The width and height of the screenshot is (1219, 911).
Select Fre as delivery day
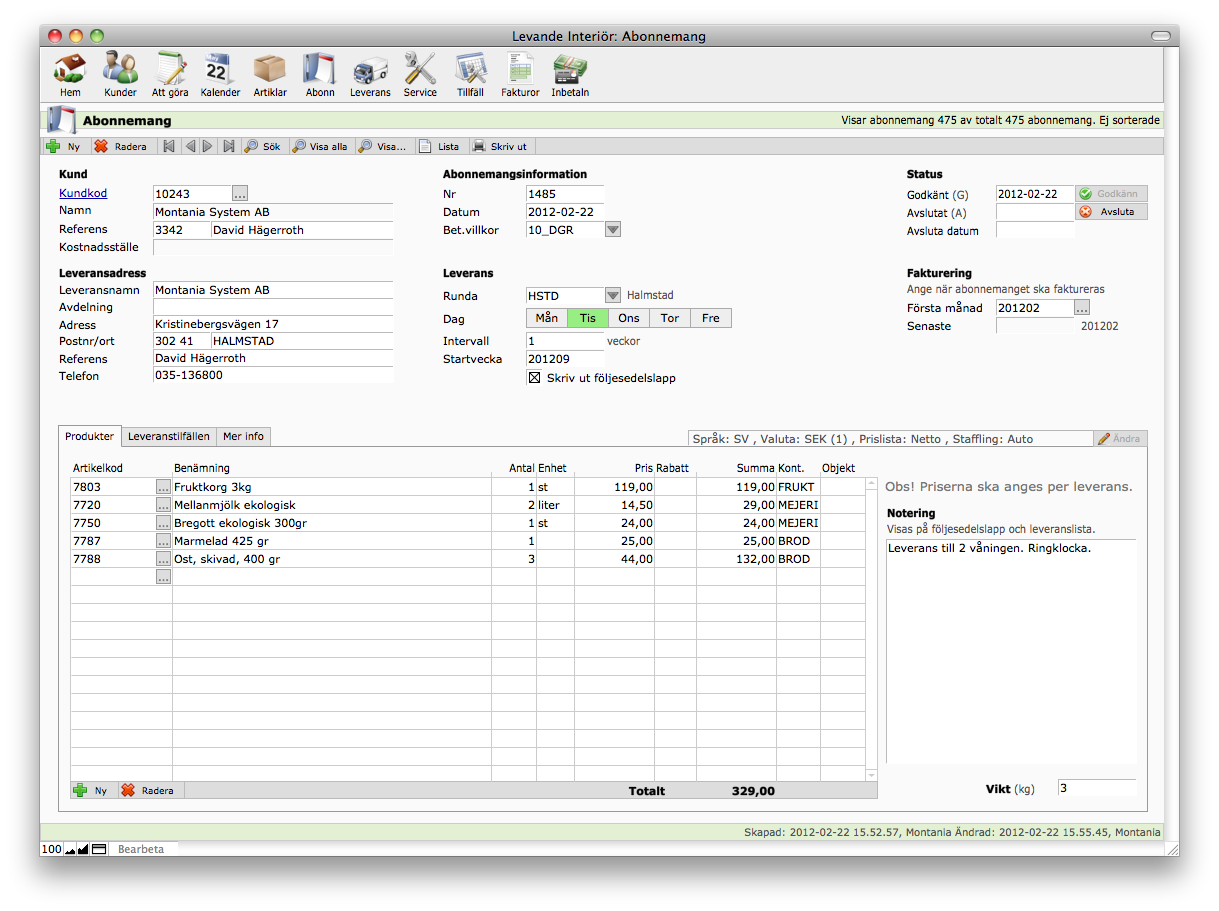pyautogui.click(x=710, y=318)
